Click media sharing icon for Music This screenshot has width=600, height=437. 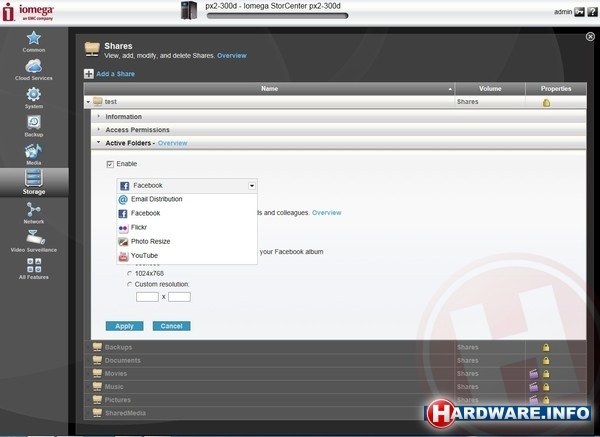[x=533, y=387]
